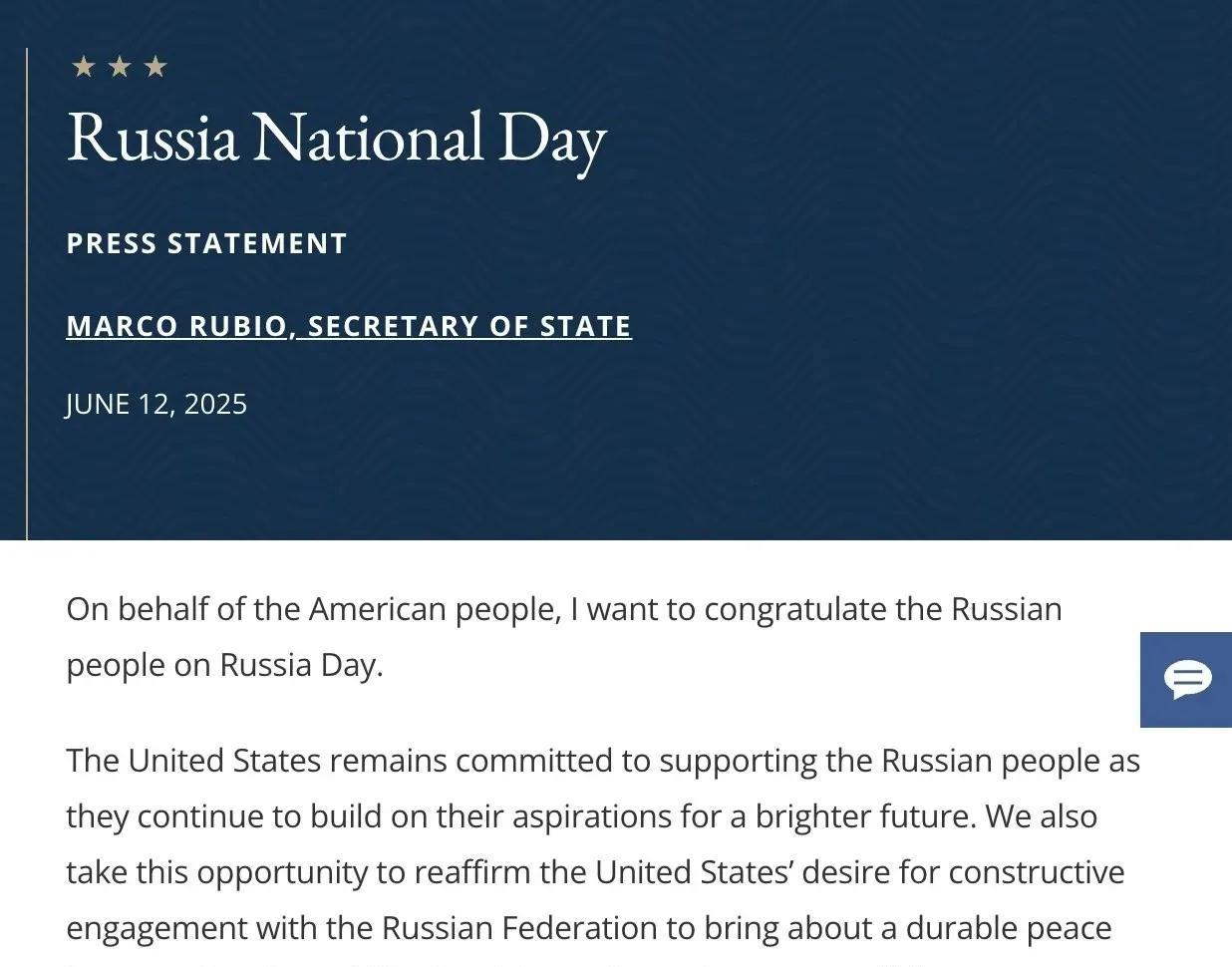Select the PRESS STATEMENT label
Screen dimensions: 1232x967
(x=206, y=243)
